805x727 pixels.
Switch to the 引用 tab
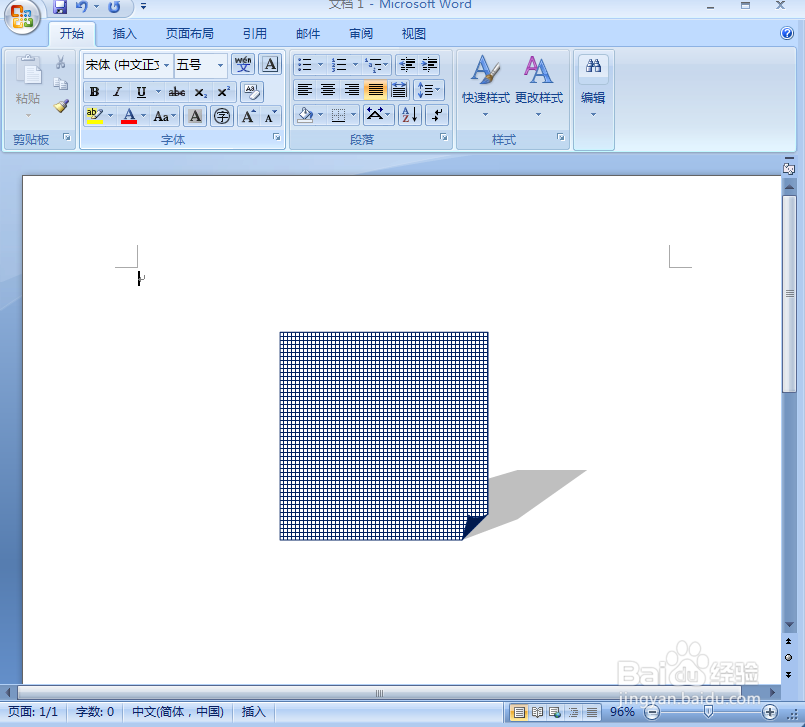pyautogui.click(x=255, y=34)
